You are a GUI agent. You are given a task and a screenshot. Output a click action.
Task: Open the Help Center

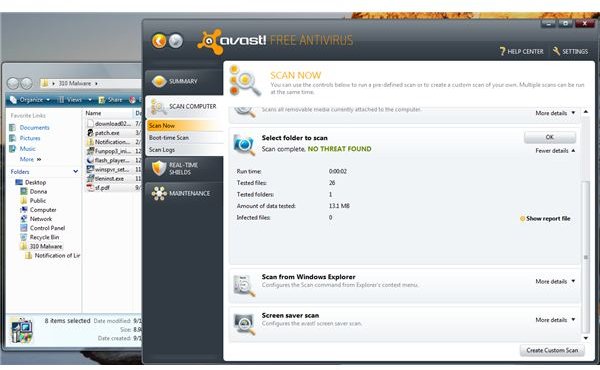coord(521,51)
